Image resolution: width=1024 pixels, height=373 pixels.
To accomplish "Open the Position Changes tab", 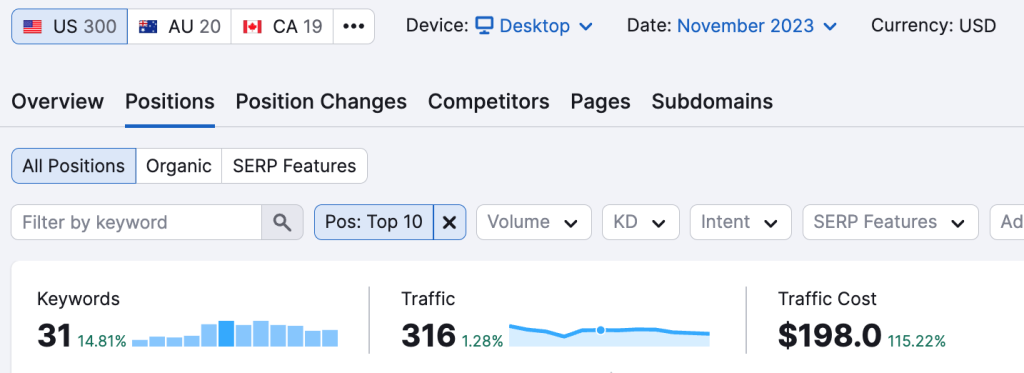I will pos(321,102).
